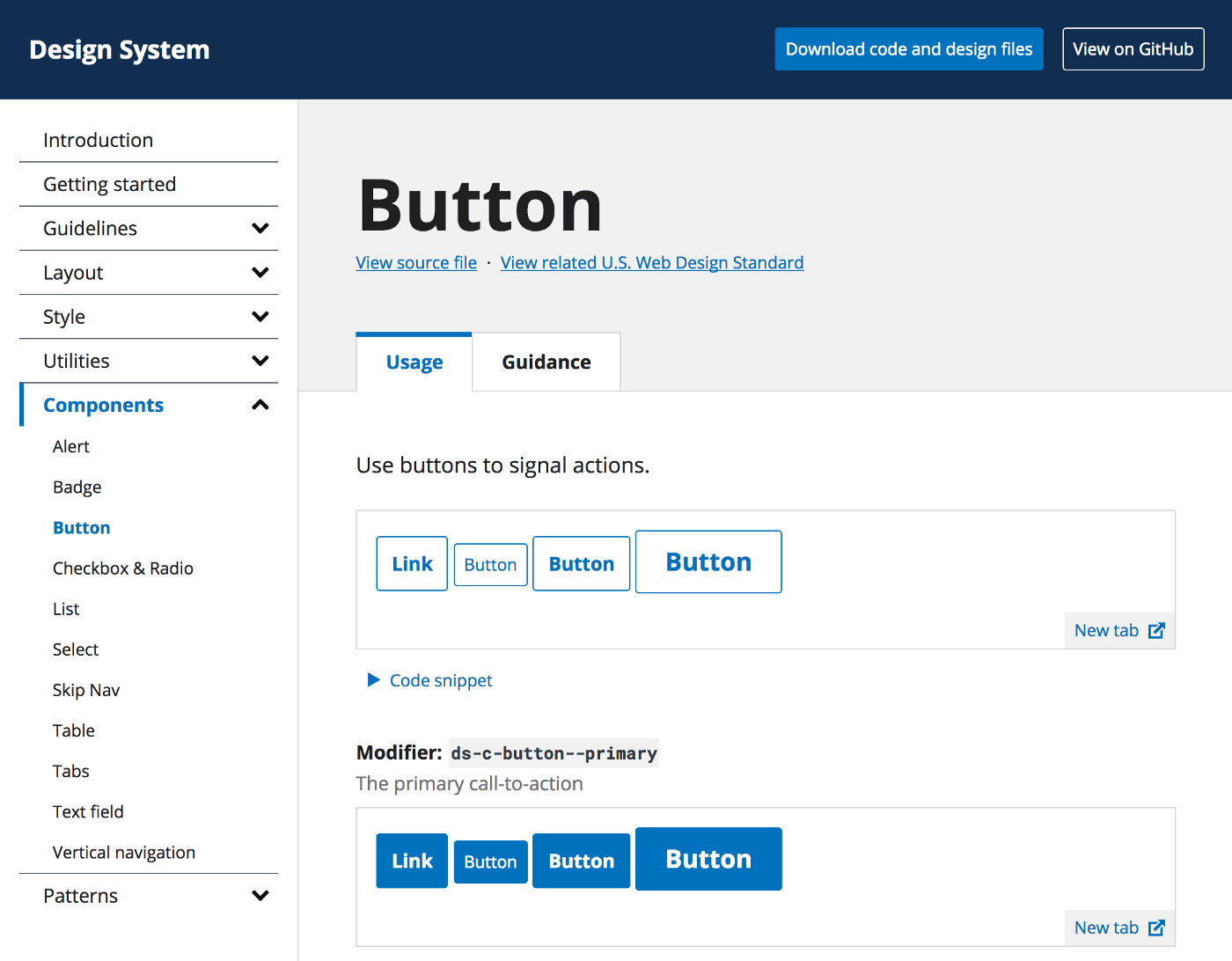
Task: Follow View related U.S. Web Design Standard link
Action: coord(651,263)
